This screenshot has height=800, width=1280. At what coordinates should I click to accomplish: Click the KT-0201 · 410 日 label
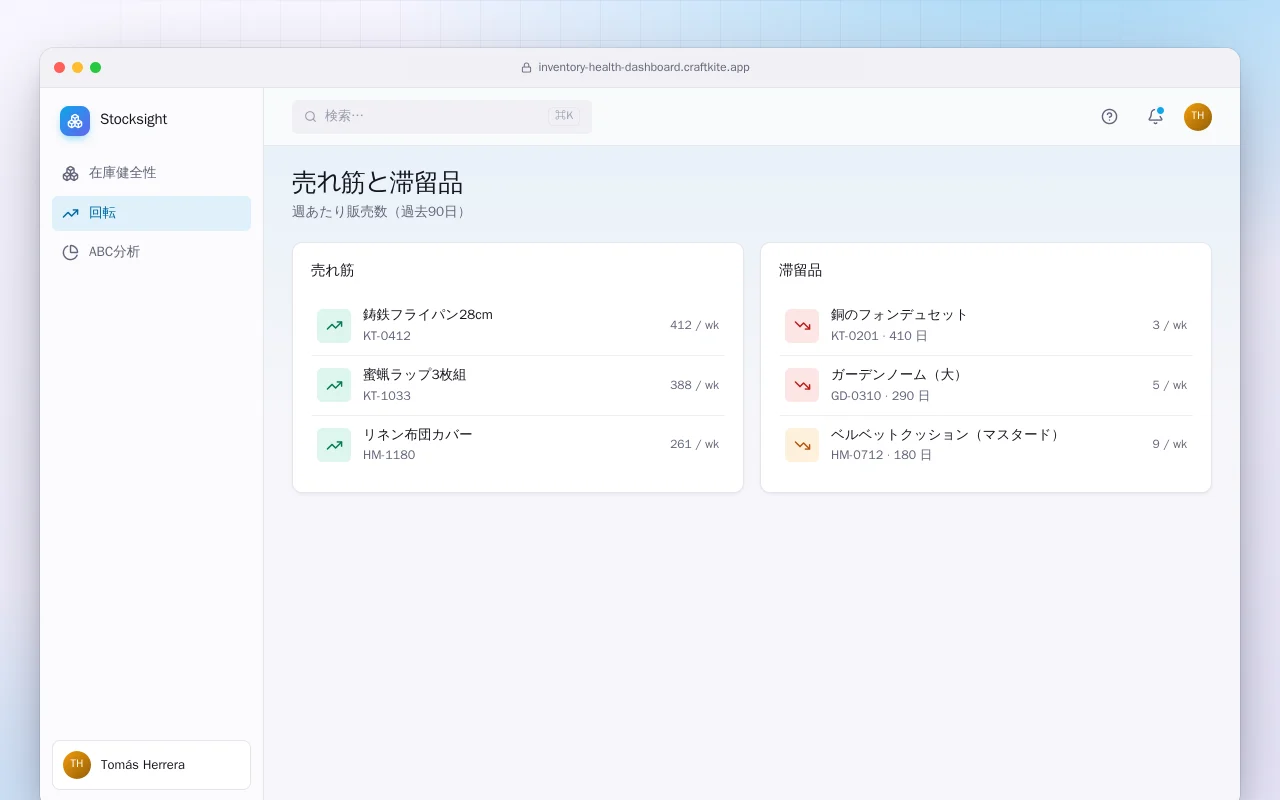[879, 336]
